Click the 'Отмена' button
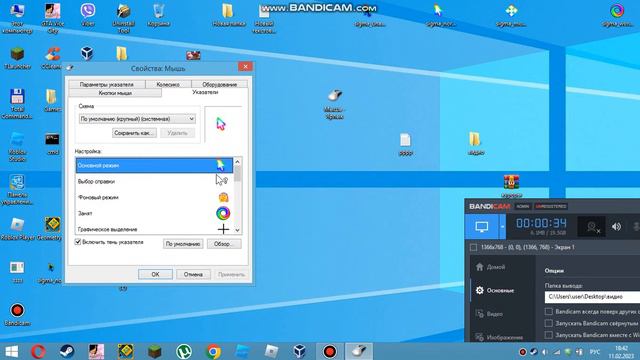The height and width of the screenshot is (360, 640). [x=193, y=274]
